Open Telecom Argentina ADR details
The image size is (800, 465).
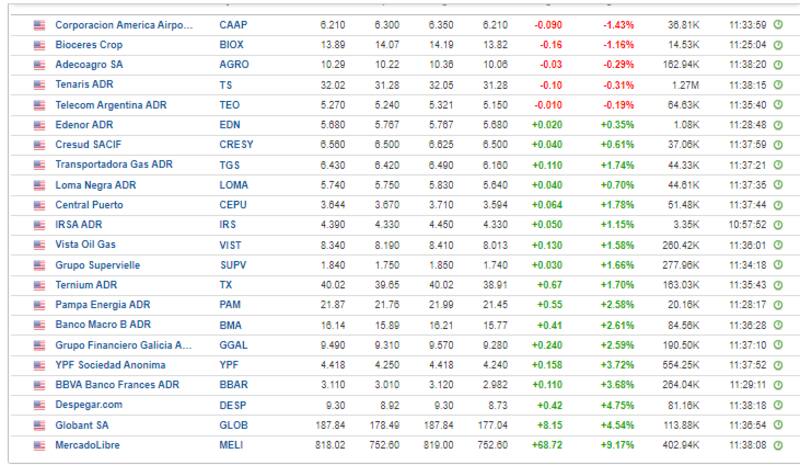point(111,104)
